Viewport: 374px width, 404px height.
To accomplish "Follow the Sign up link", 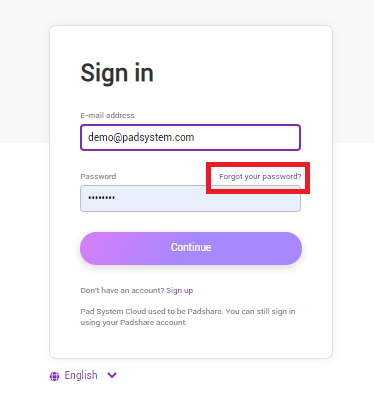I will (180, 290).
